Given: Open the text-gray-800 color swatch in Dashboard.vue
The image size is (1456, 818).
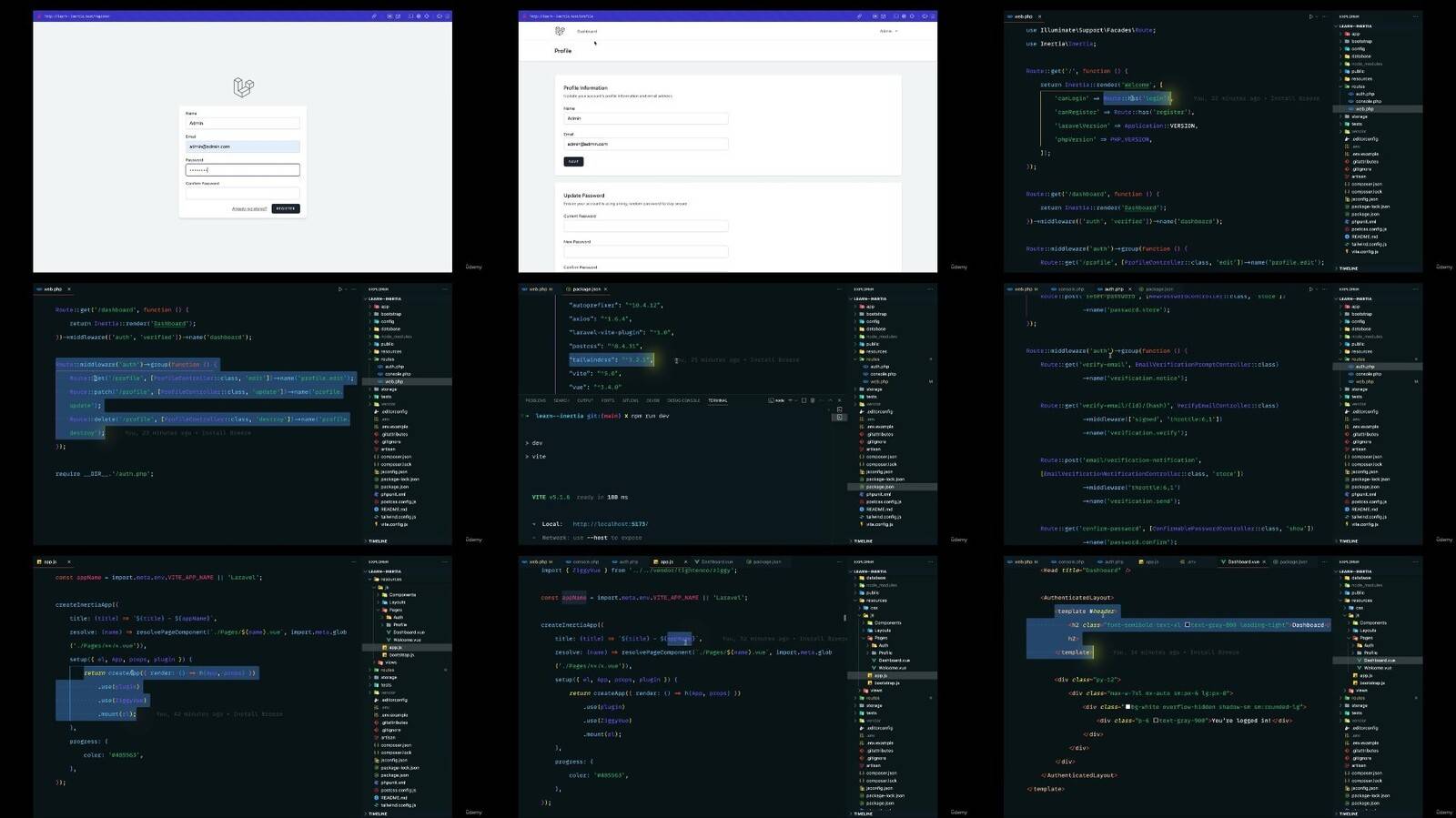Looking at the screenshot, I should tap(1187, 625).
